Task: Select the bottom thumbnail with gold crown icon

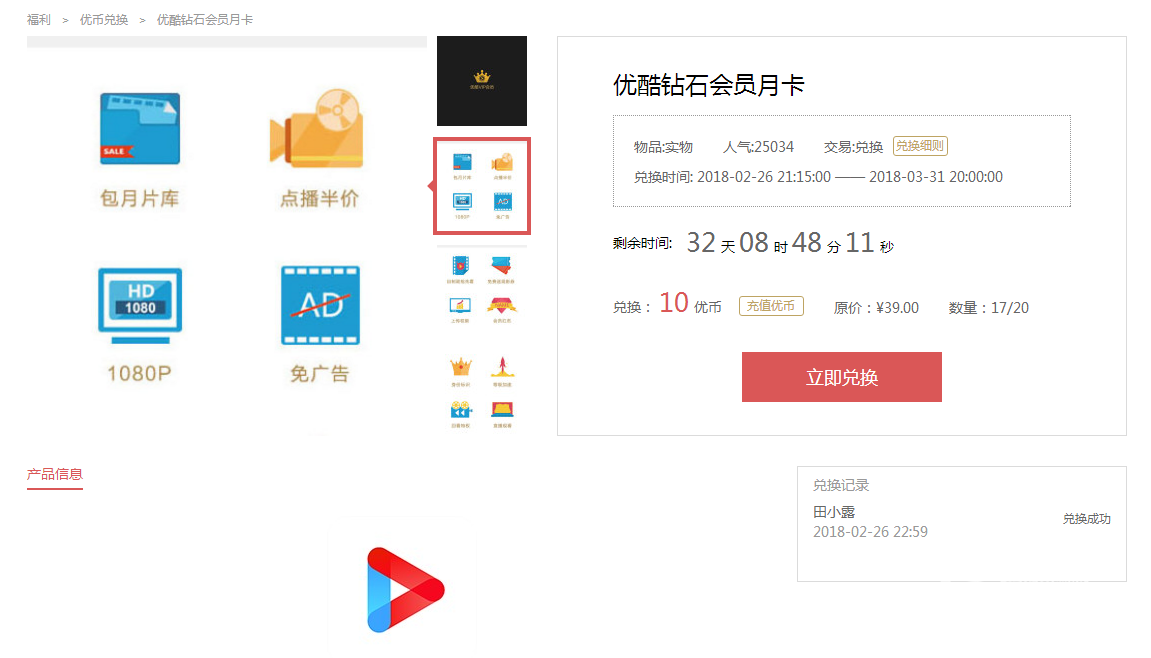Action: [x=482, y=388]
